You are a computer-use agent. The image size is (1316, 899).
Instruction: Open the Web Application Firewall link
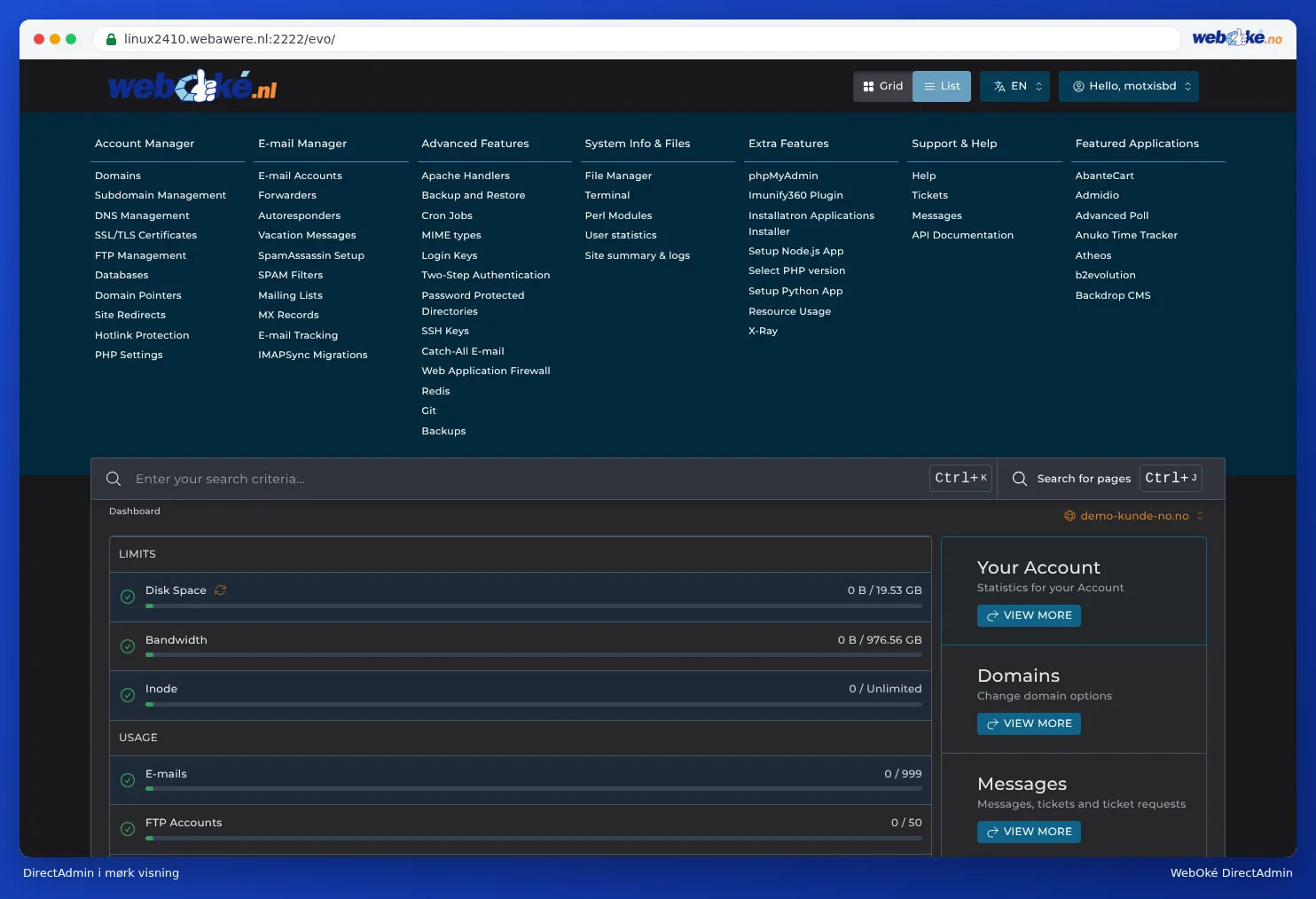(x=486, y=371)
